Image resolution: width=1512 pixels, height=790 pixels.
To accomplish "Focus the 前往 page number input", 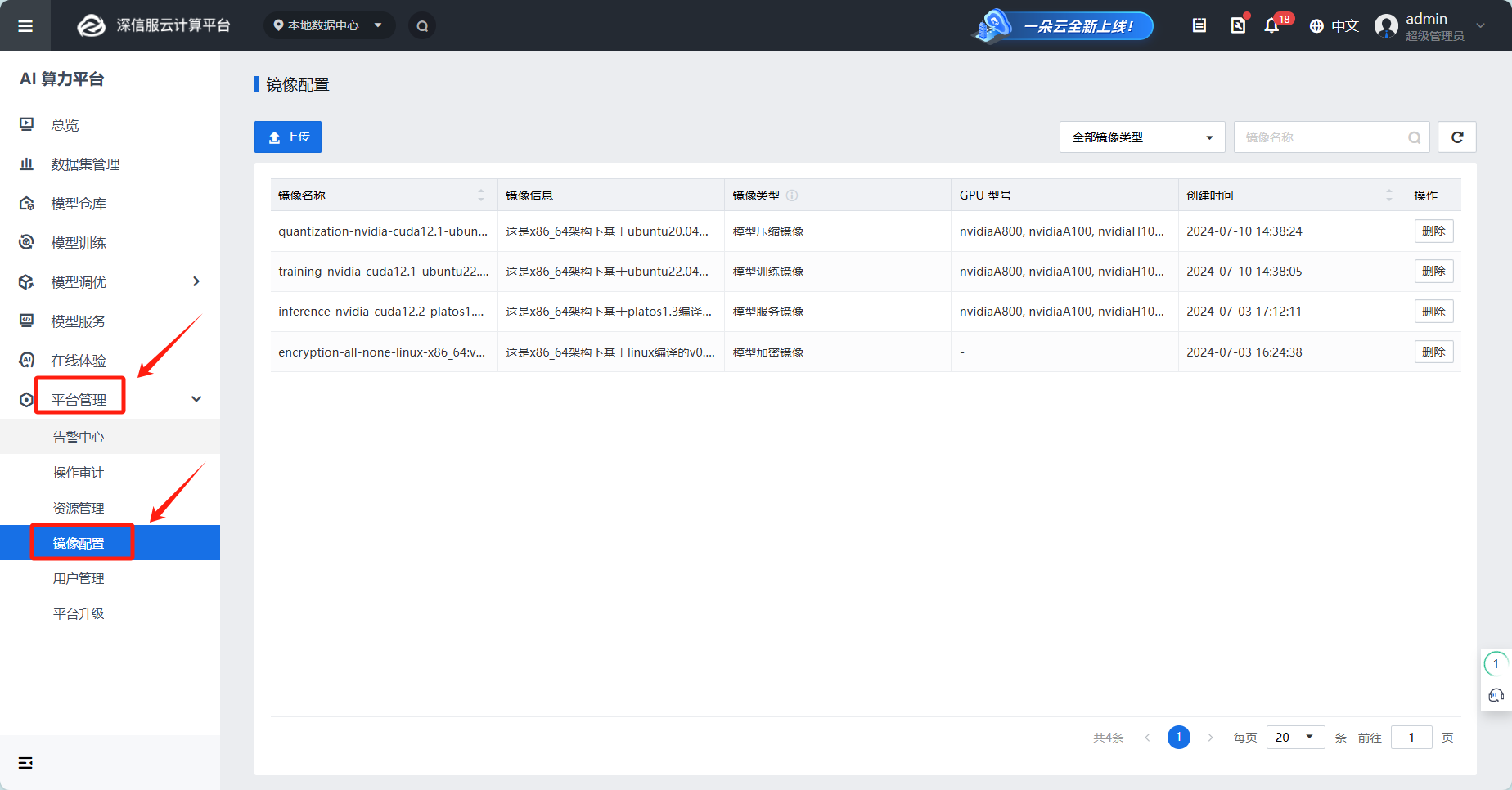I will coord(1411,737).
